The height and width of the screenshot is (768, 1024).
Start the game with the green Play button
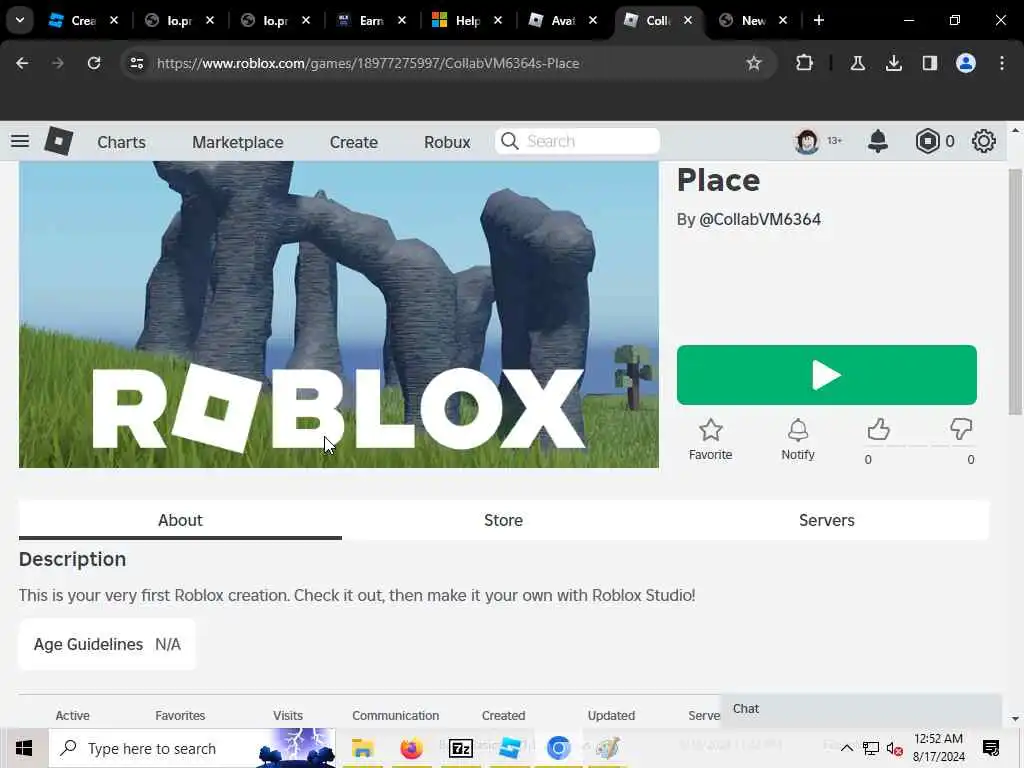point(827,375)
